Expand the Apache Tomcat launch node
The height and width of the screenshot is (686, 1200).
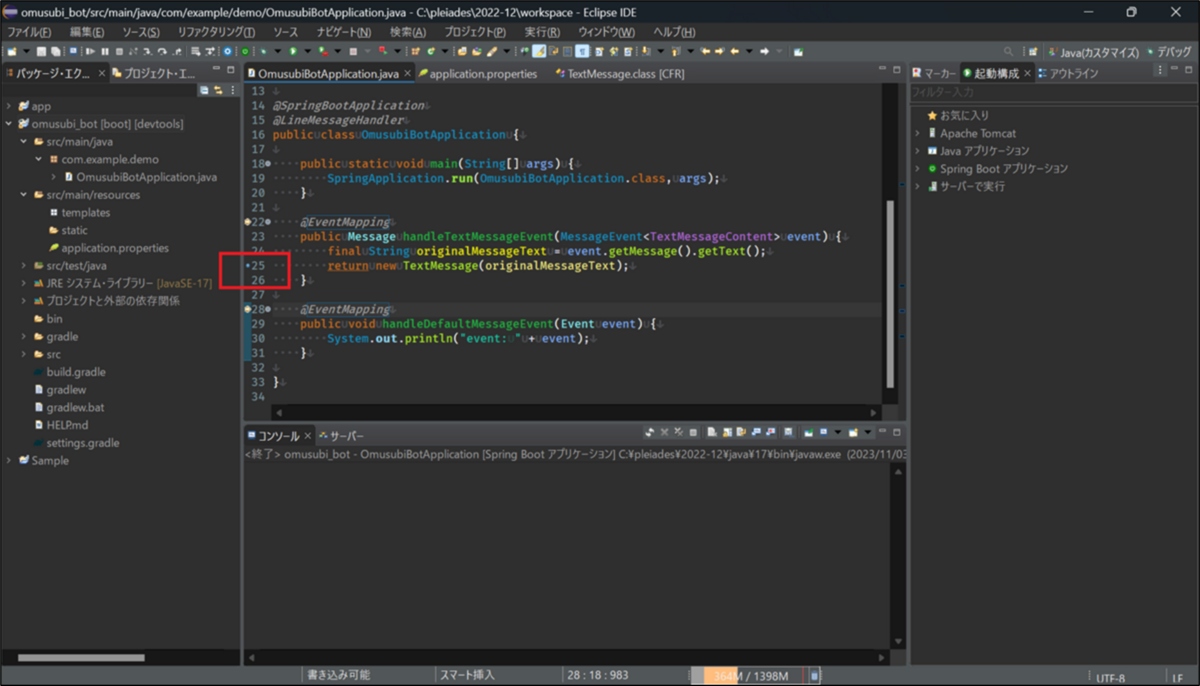(x=918, y=133)
